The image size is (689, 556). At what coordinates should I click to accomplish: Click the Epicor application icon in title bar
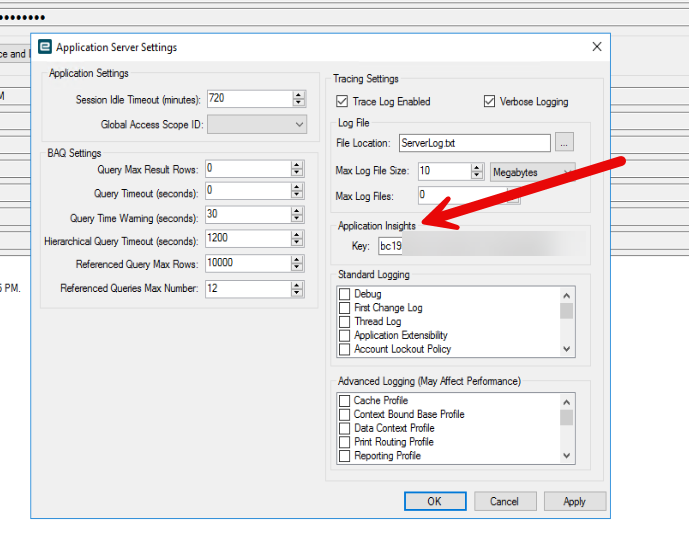[x=45, y=47]
